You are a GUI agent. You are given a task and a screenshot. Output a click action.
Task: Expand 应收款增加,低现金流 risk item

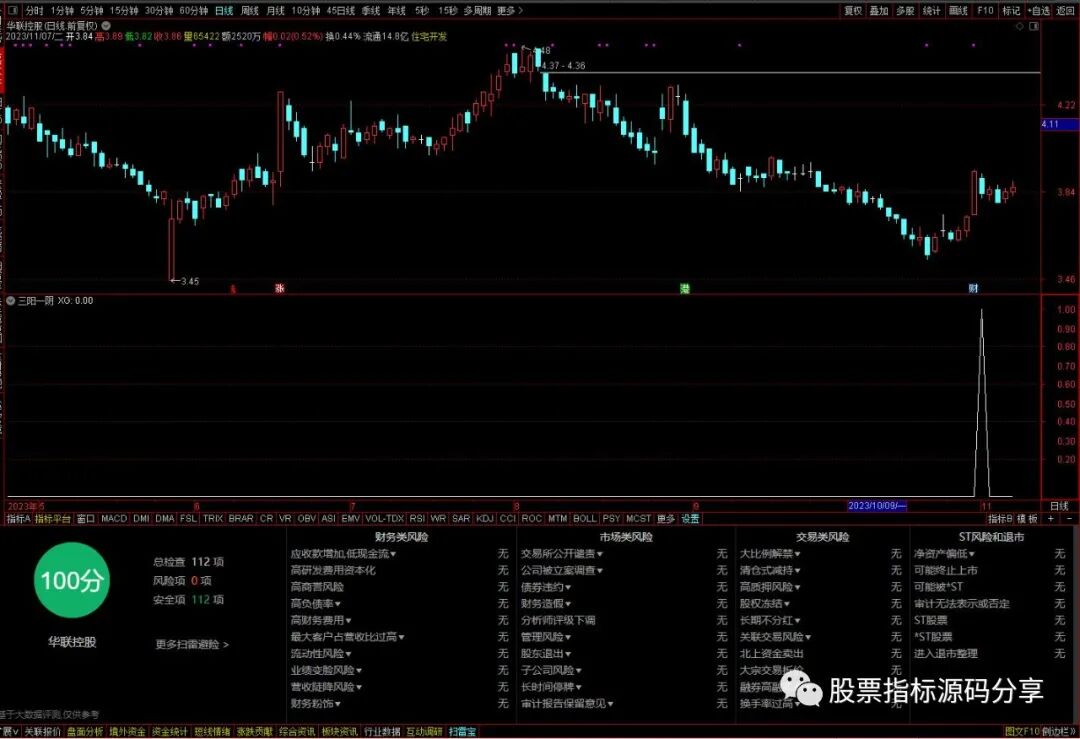(343, 554)
